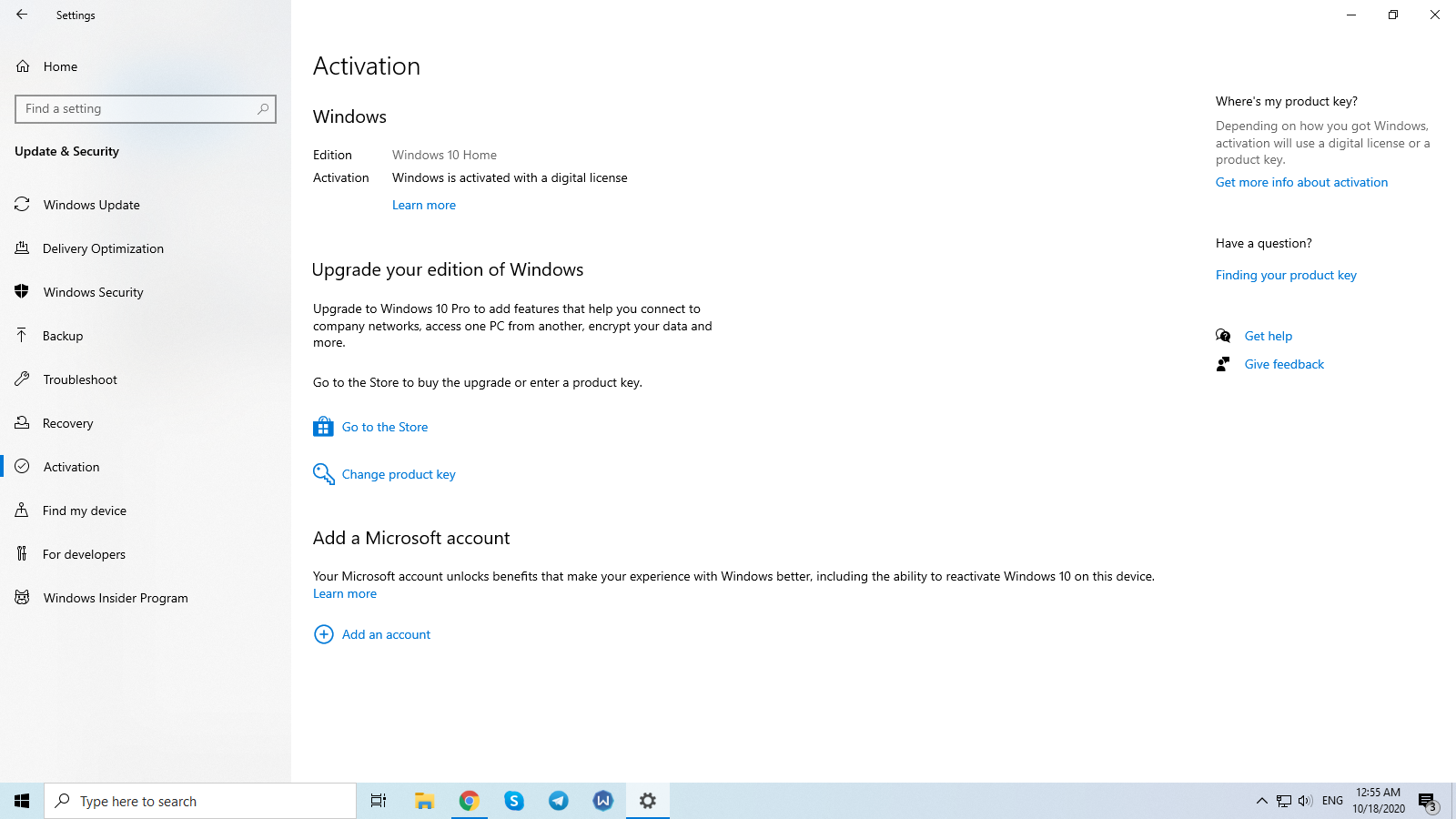Click Get help link
The width and height of the screenshot is (1456, 819).
(1269, 336)
